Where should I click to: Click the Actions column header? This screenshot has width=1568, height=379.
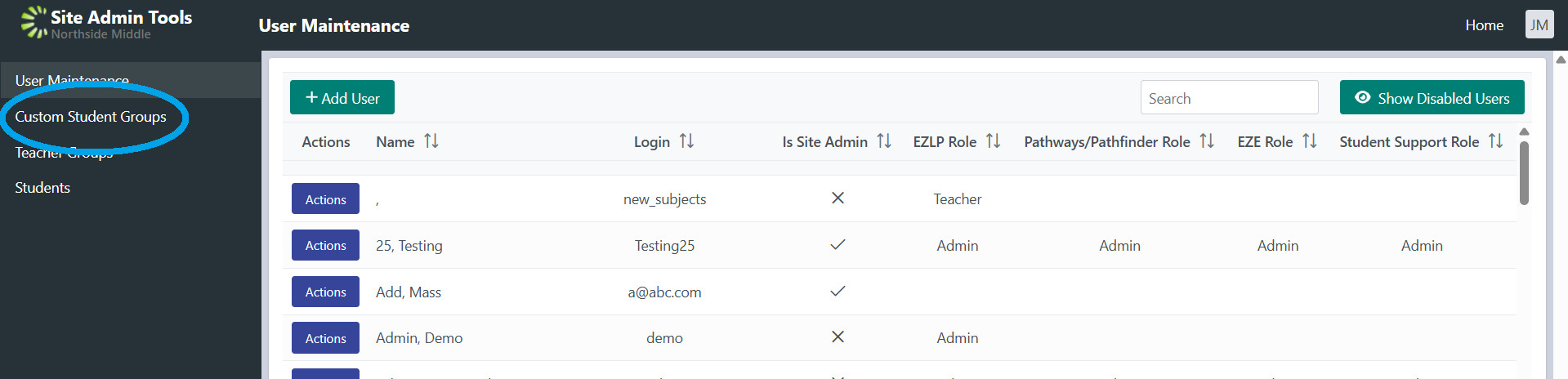click(x=325, y=142)
